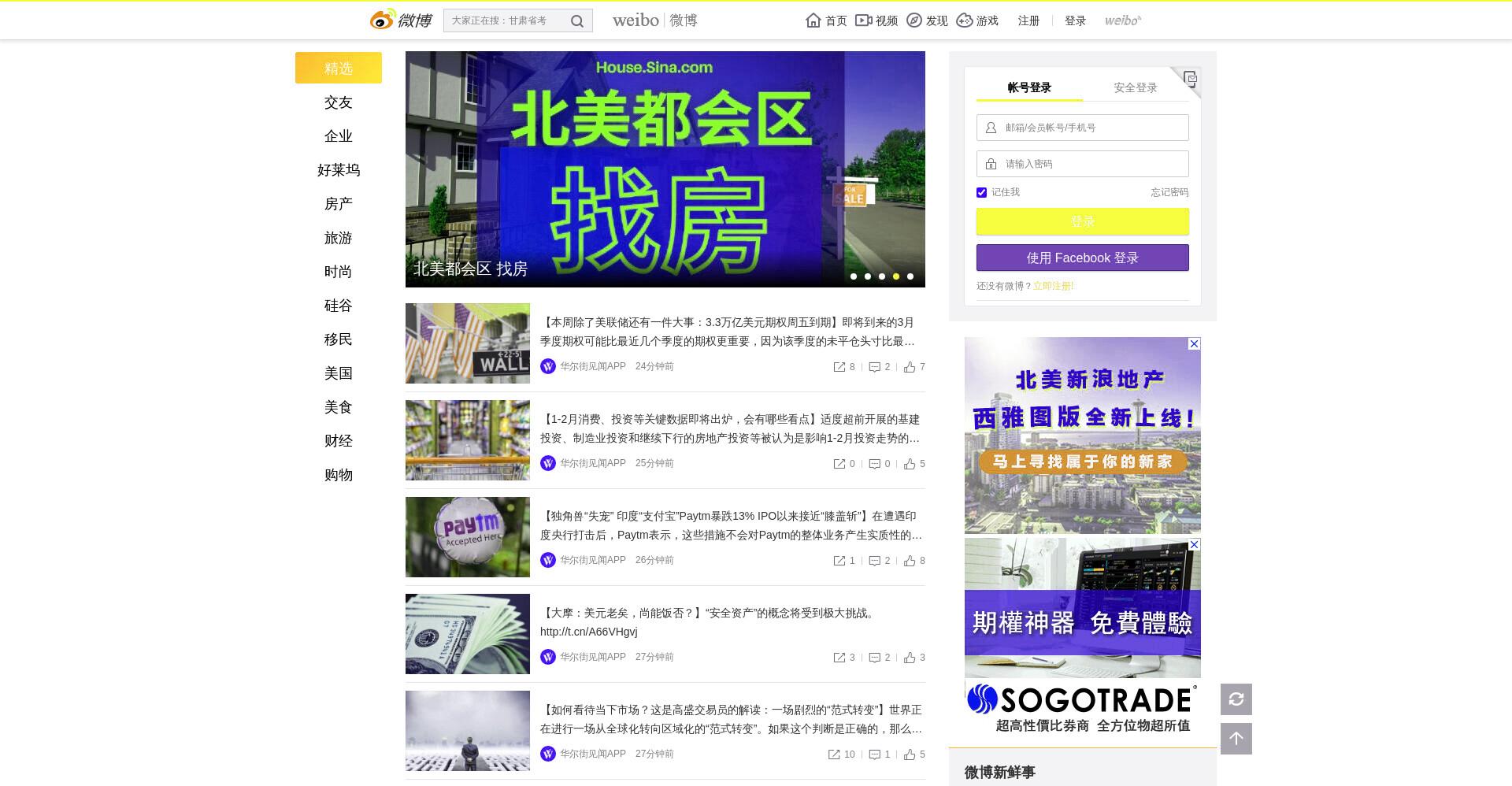Open the man-in-fog thumbnail
This screenshot has height=786, width=1512.
(x=468, y=731)
